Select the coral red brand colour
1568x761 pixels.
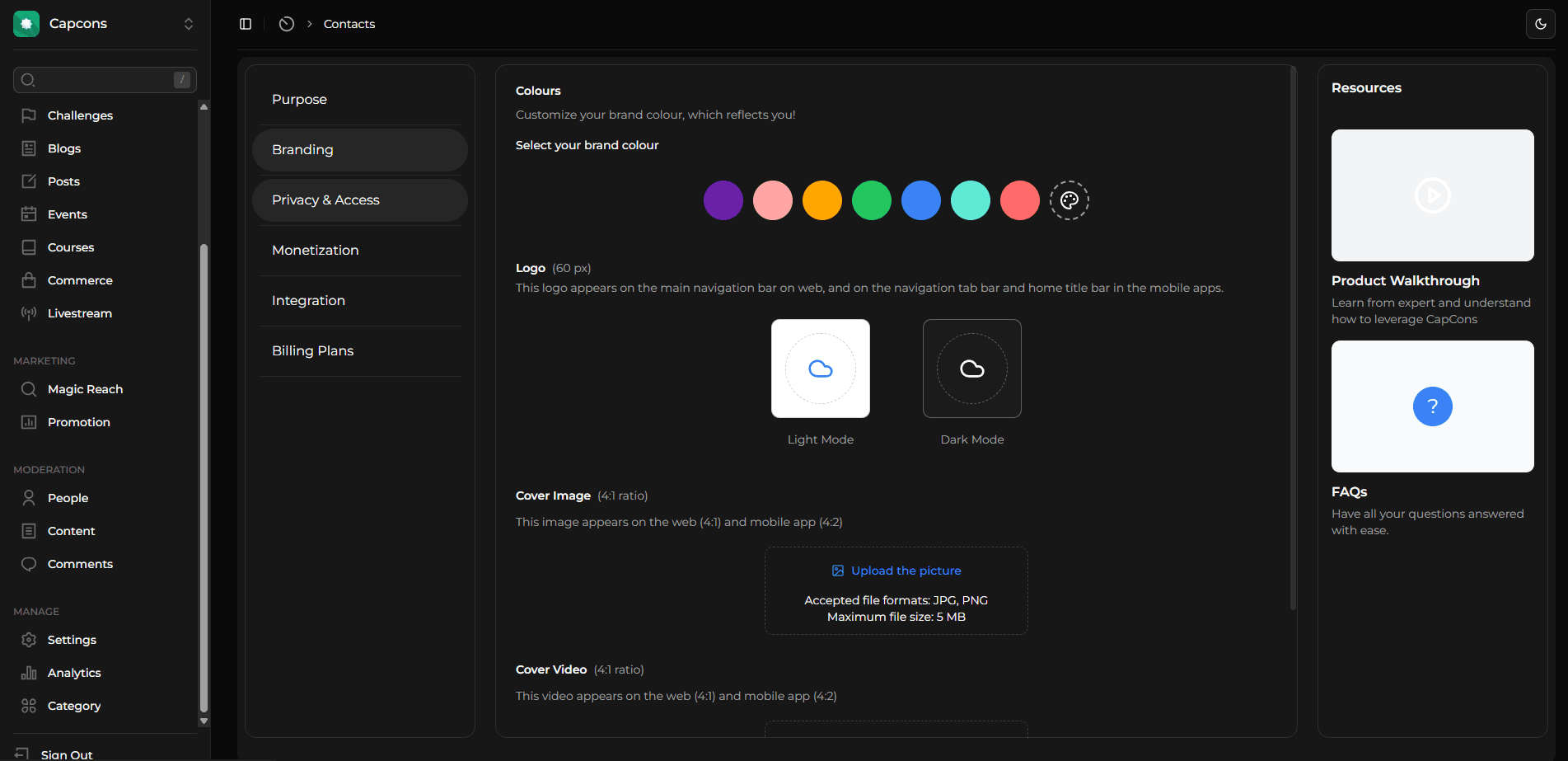coord(1020,200)
